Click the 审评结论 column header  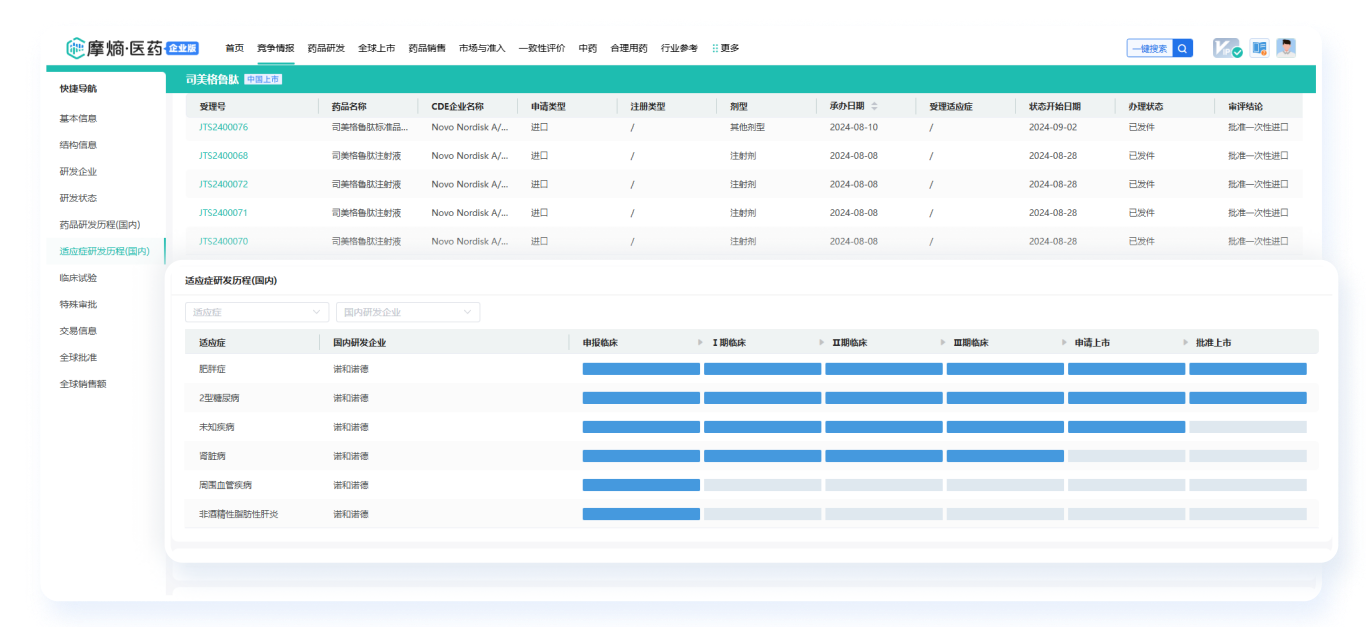(x=1245, y=106)
